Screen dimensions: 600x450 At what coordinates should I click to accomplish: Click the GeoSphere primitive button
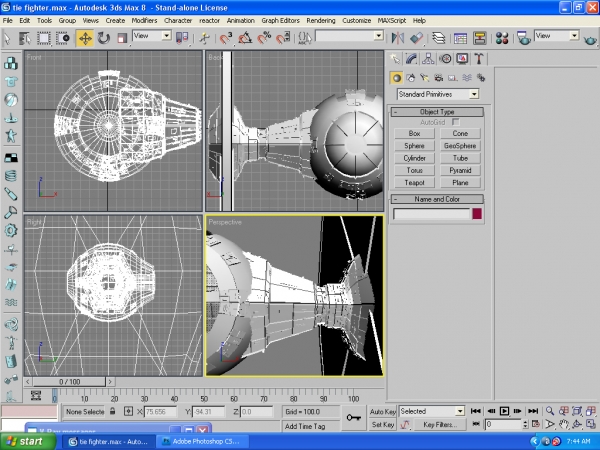click(460, 146)
